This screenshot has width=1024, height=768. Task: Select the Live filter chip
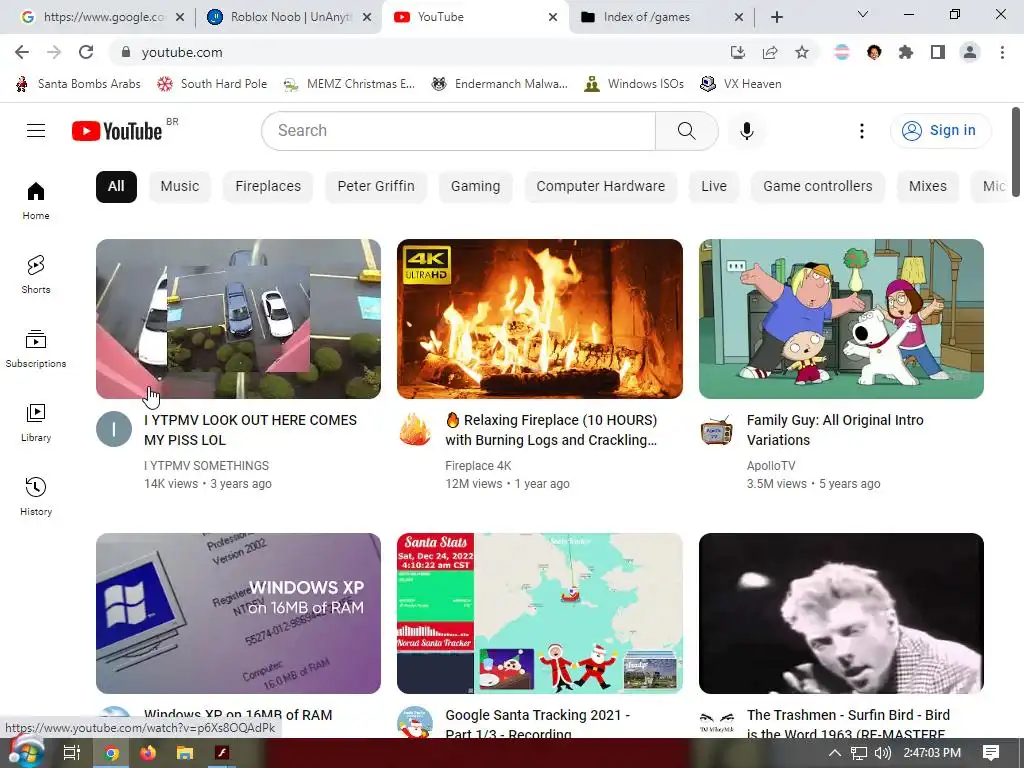(x=714, y=187)
